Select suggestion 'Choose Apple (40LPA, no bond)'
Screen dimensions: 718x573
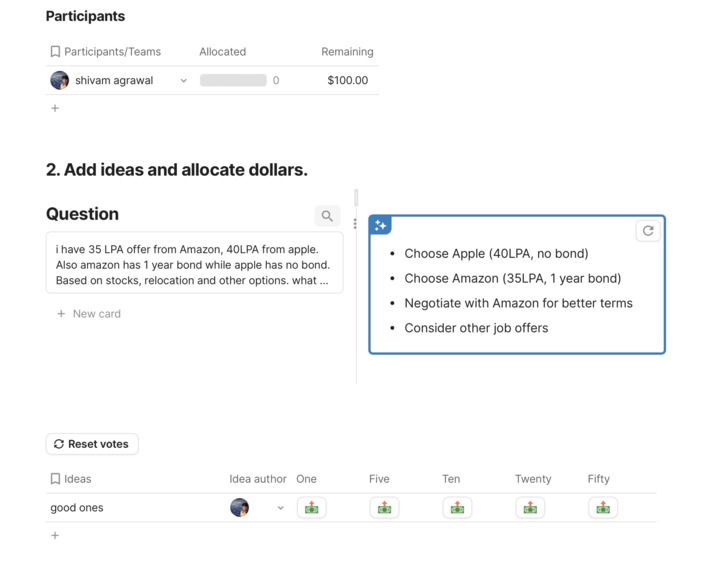[x=496, y=253]
